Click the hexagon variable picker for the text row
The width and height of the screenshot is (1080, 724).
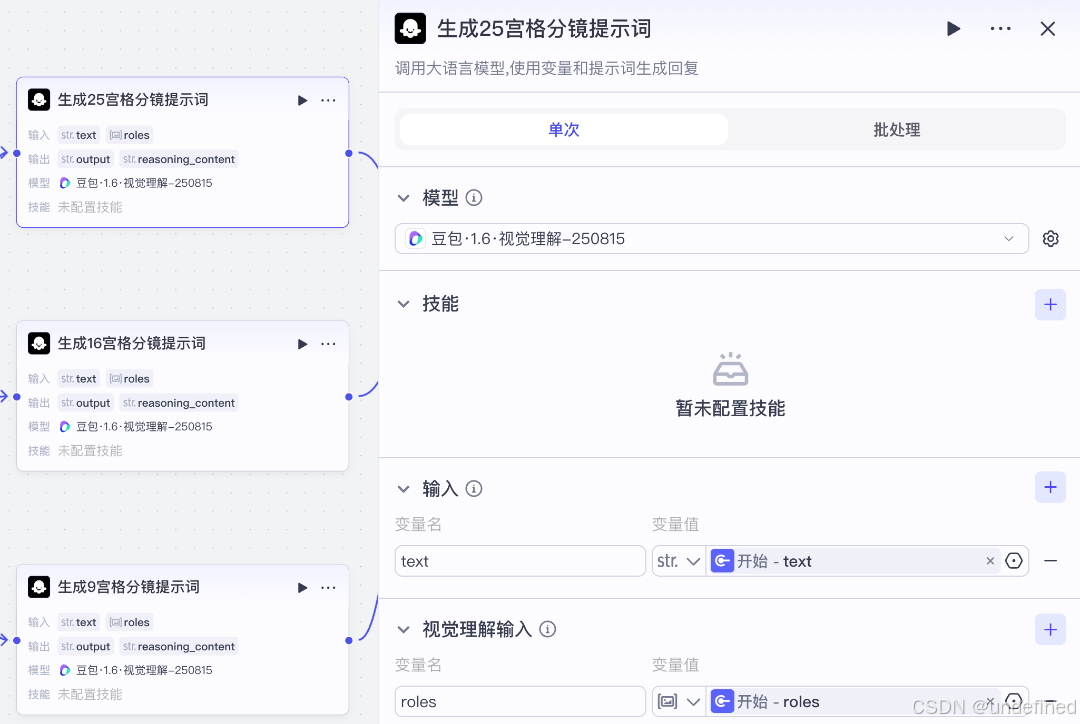1014,561
